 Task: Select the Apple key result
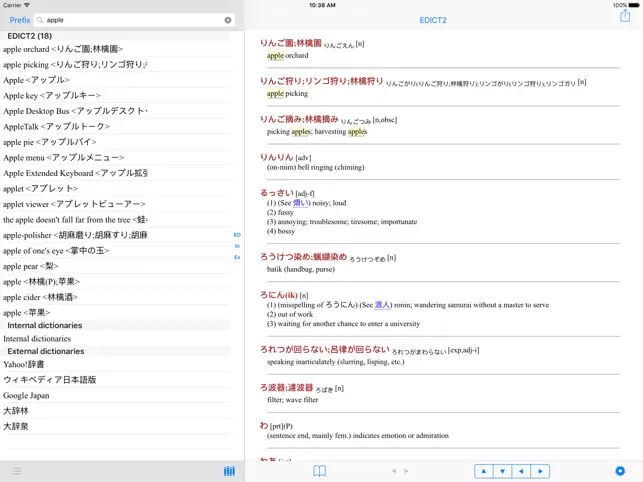pyautogui.click(x=116, y=96)
